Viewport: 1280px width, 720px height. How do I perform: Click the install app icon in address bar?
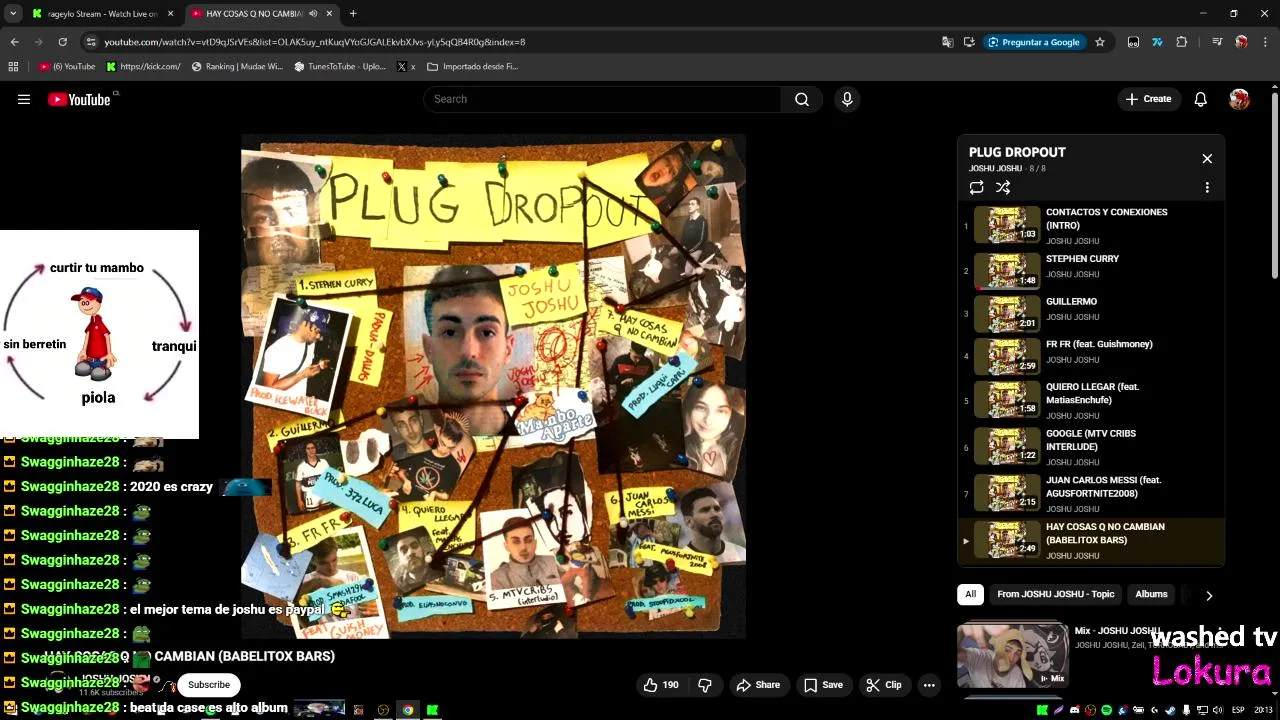click(969, 42)
